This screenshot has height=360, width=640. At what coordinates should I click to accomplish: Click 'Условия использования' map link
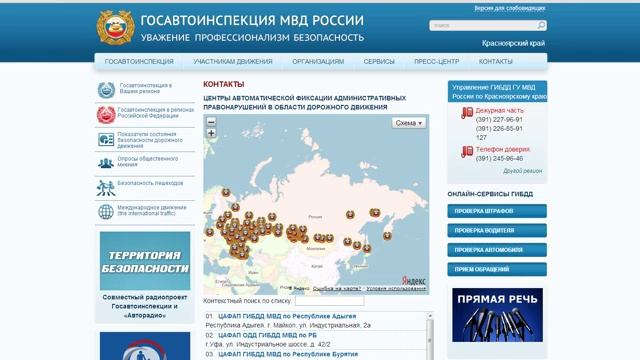coord(396,288)
